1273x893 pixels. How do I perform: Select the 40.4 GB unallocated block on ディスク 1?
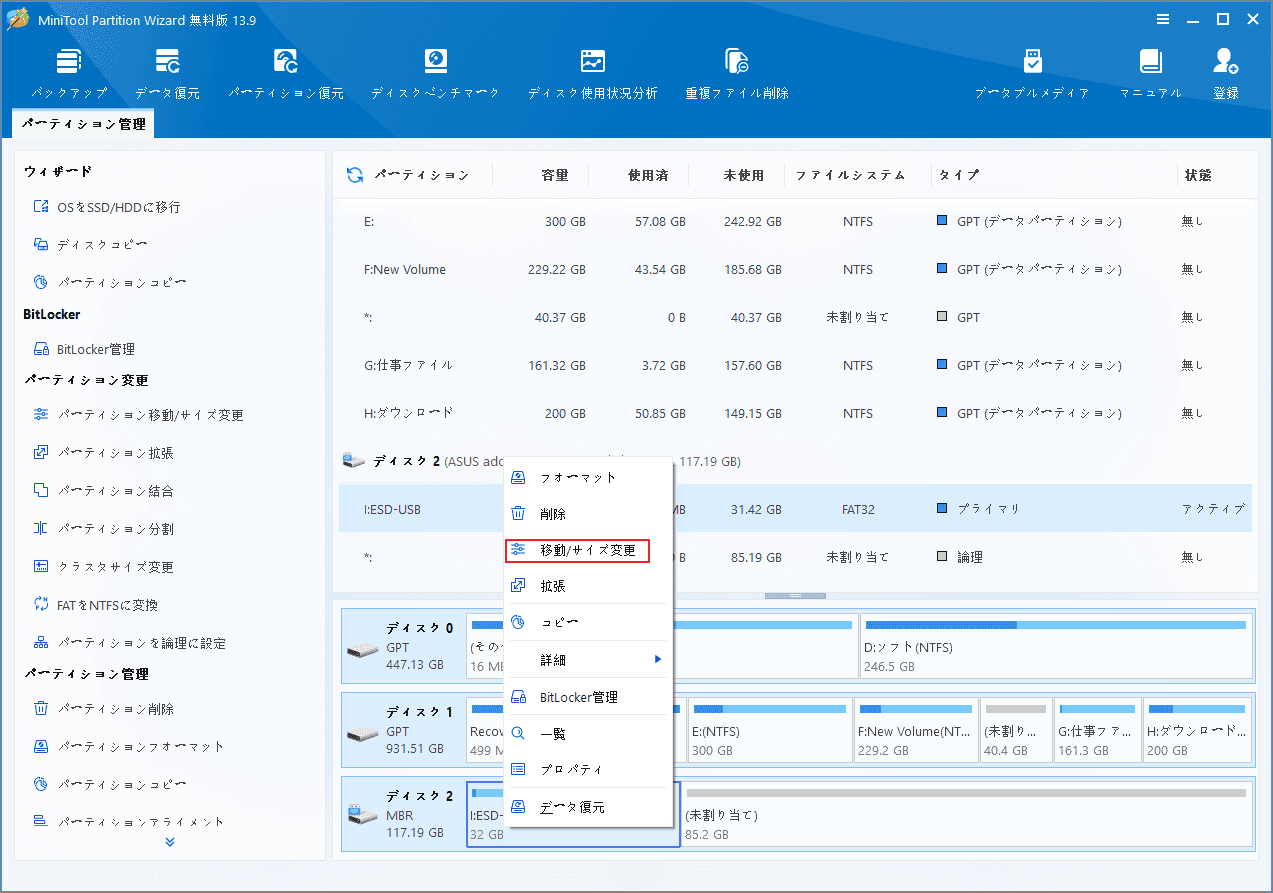[x=1015, y=731]
